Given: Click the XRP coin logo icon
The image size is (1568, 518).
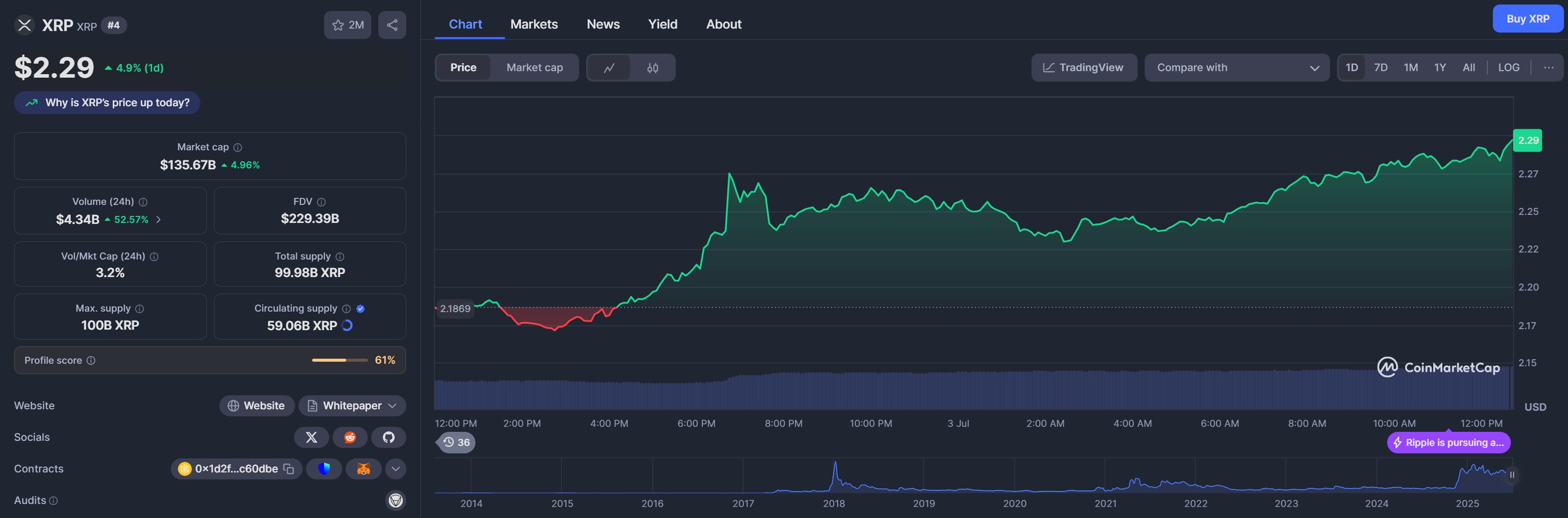Looking at the screenshot, I should (x=25, y=25).
